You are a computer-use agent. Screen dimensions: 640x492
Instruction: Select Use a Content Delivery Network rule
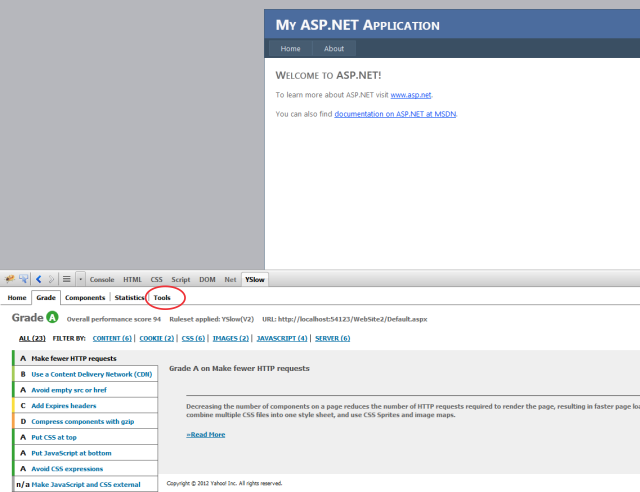click(85, 374)
